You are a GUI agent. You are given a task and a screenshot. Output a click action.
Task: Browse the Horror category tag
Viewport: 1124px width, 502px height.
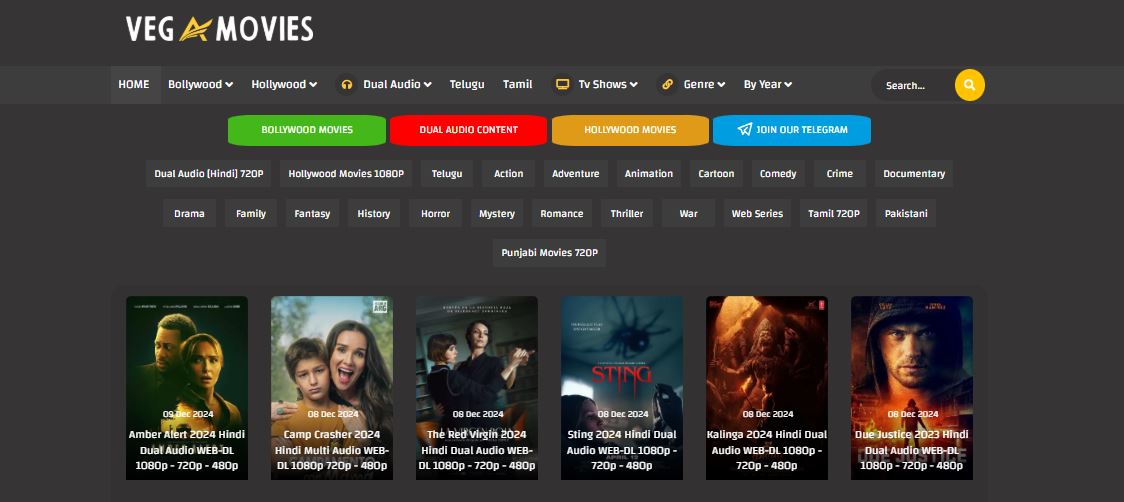click(435, 214)
